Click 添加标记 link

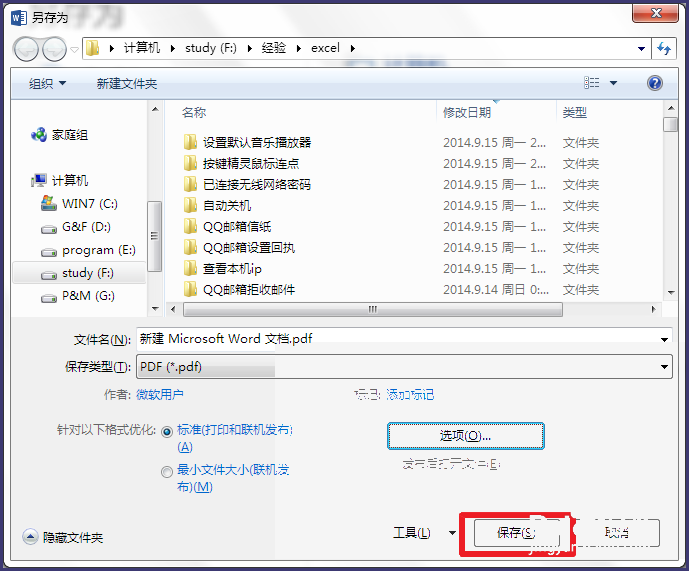point(410,395)
